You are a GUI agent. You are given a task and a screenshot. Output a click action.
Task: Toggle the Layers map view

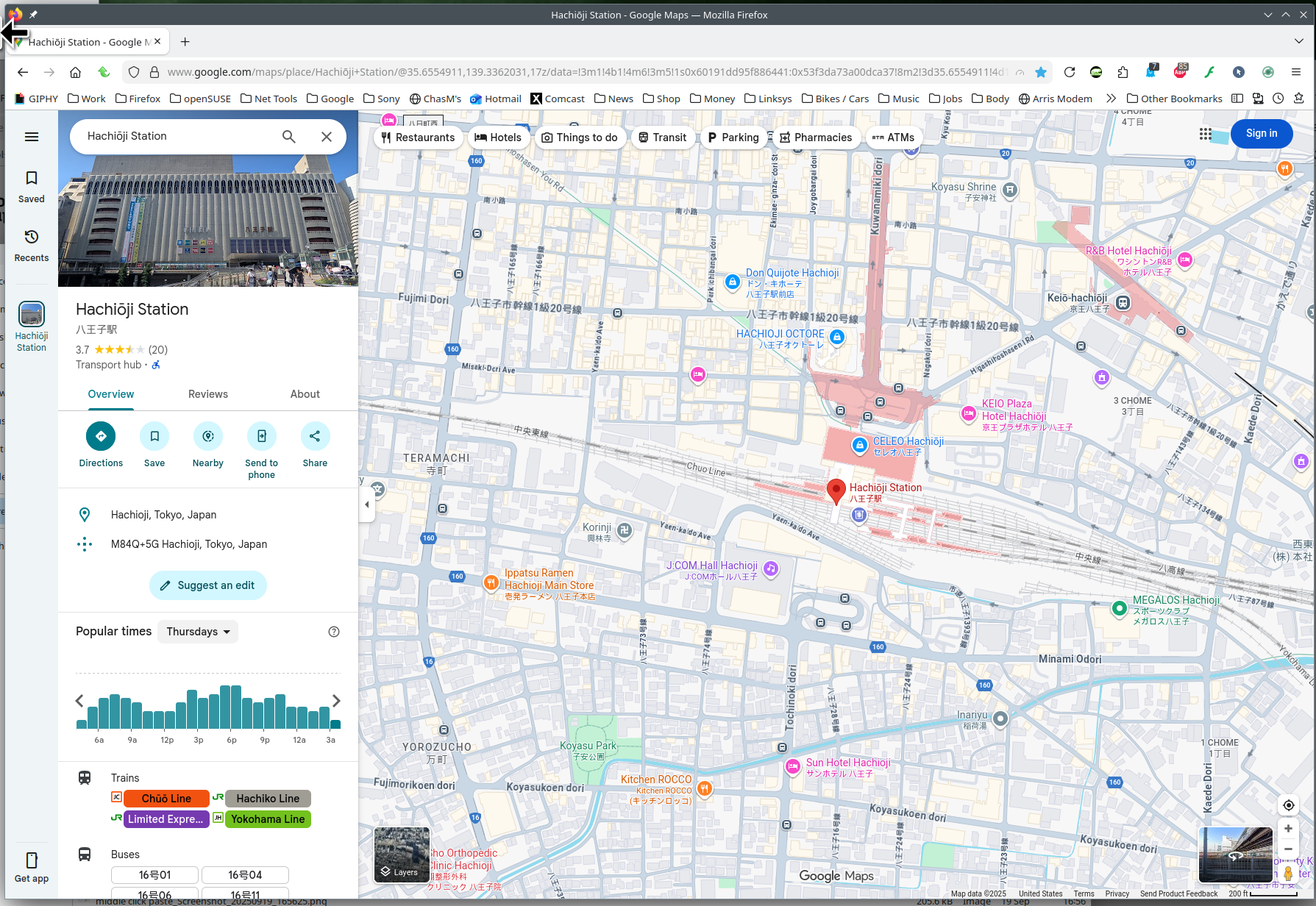tap(402, 854)
